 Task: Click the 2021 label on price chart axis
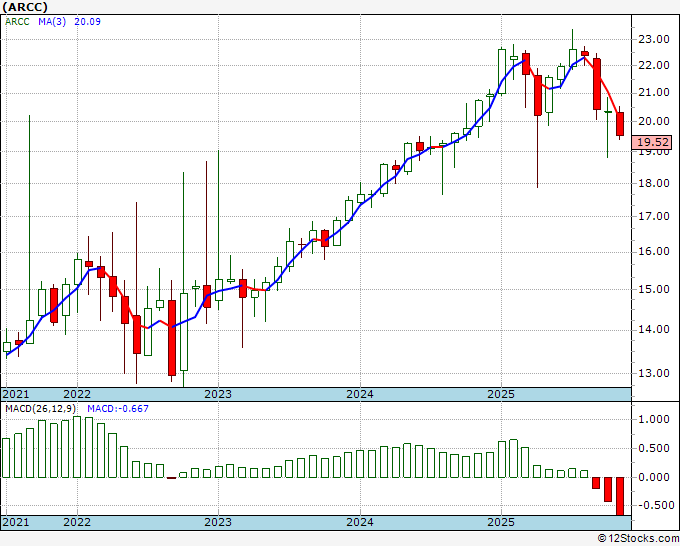pyautogui.click(x=16, y=394)
